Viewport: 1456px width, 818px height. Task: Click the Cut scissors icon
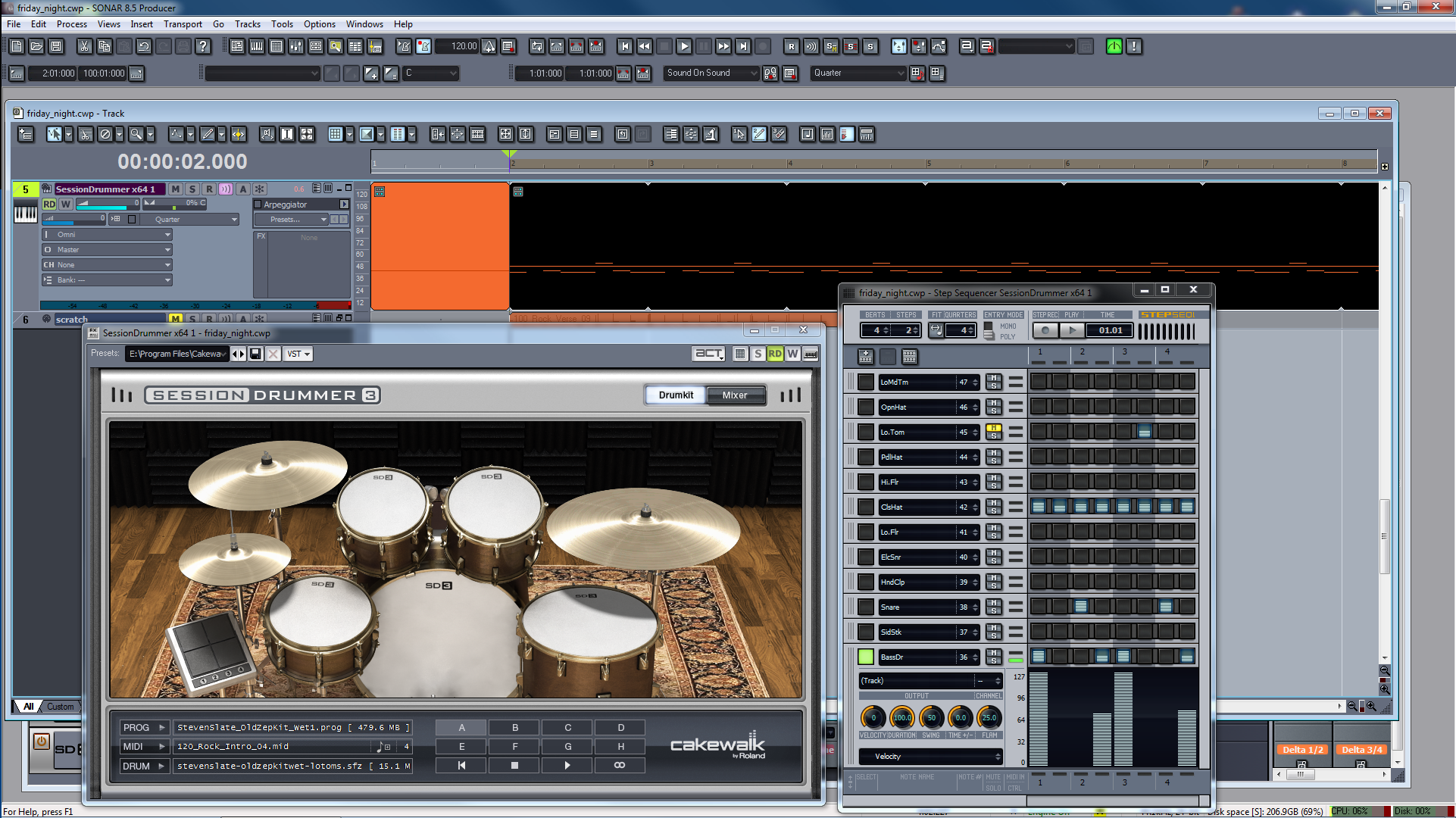[x=84, y=46]
